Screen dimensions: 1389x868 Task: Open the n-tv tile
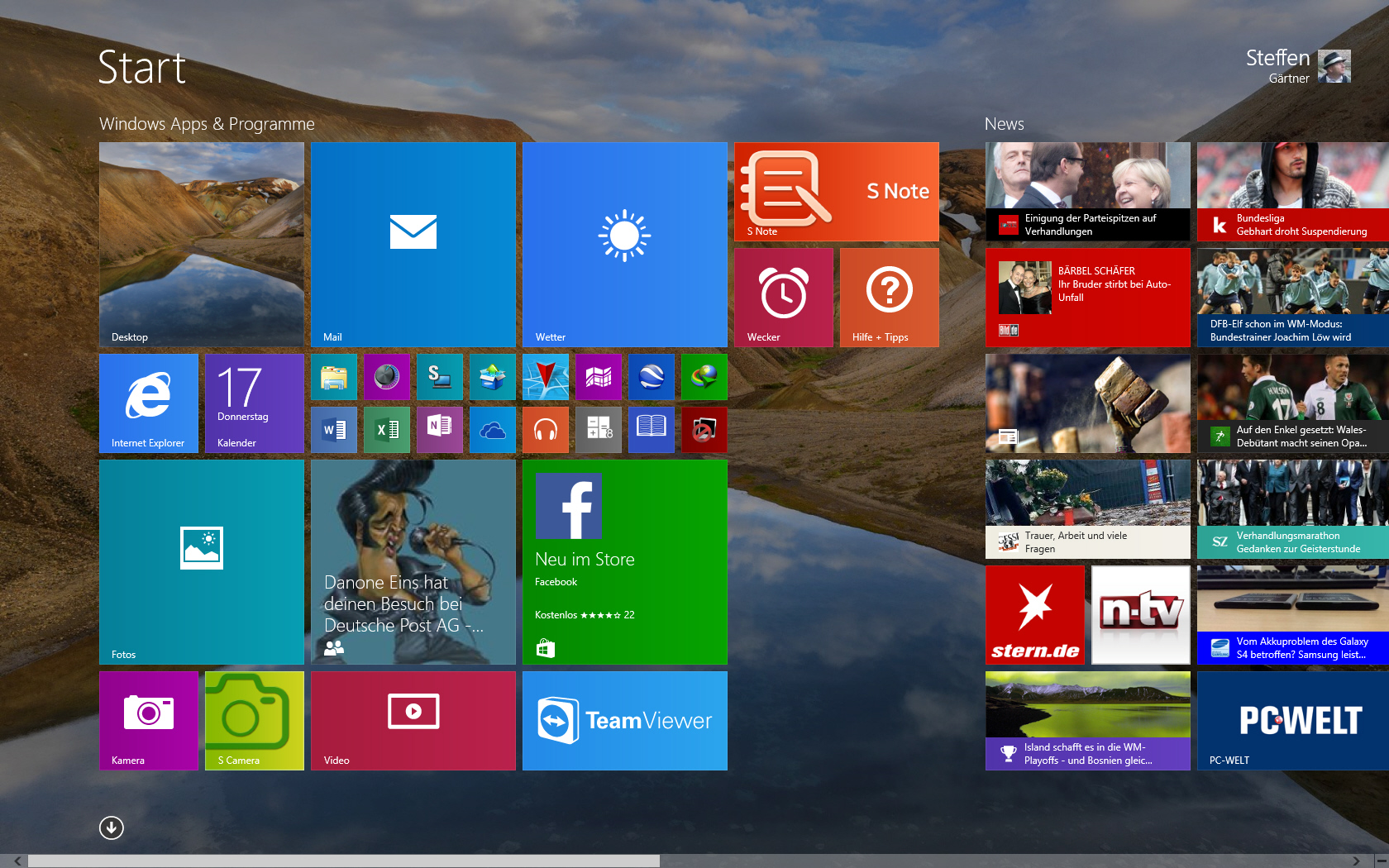1141,615
